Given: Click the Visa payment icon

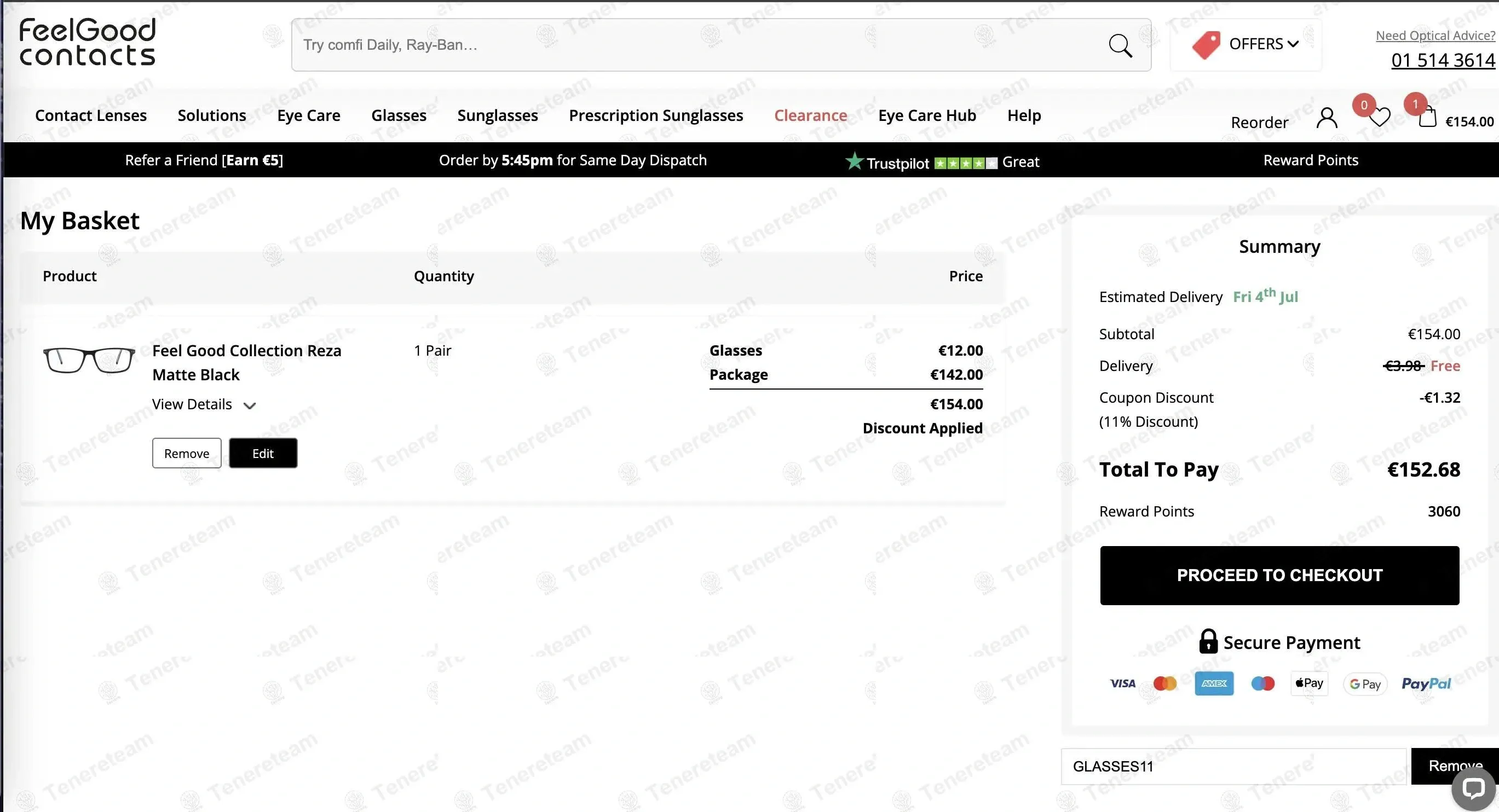Looking at the screenshot, I should pos(1122,683).
